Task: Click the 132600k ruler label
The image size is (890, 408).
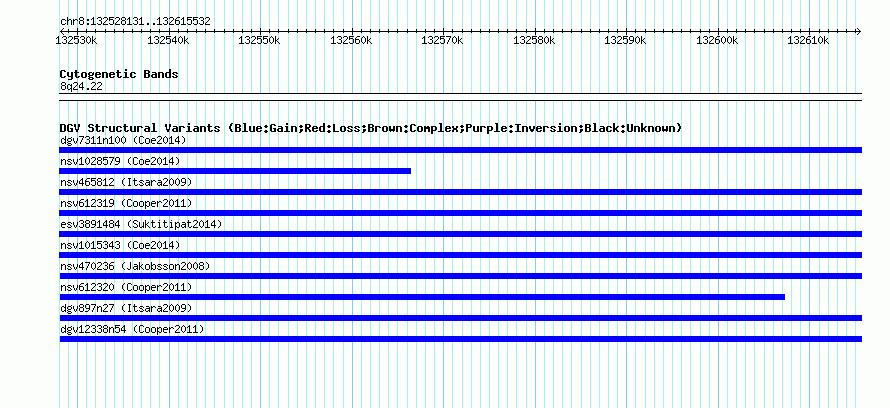Action: [717, 40]
